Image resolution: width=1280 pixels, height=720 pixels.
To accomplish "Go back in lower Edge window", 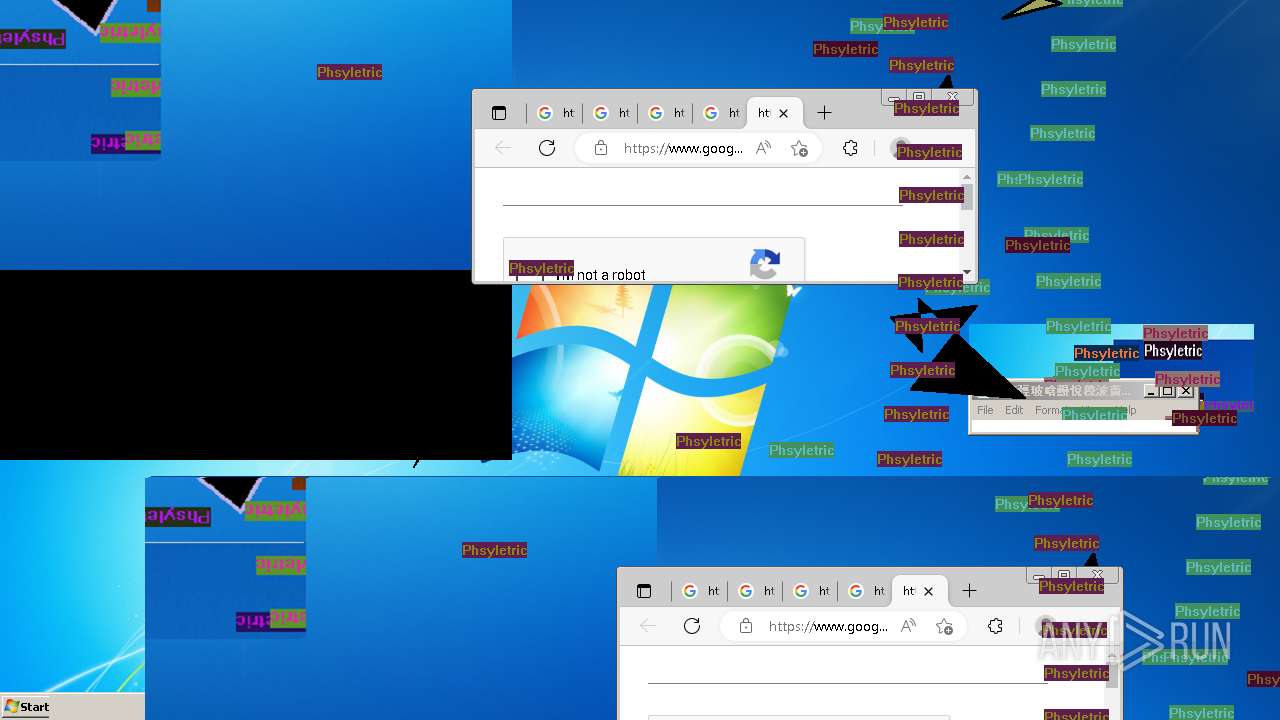I will pyautogui.click(x=648, y=626).
